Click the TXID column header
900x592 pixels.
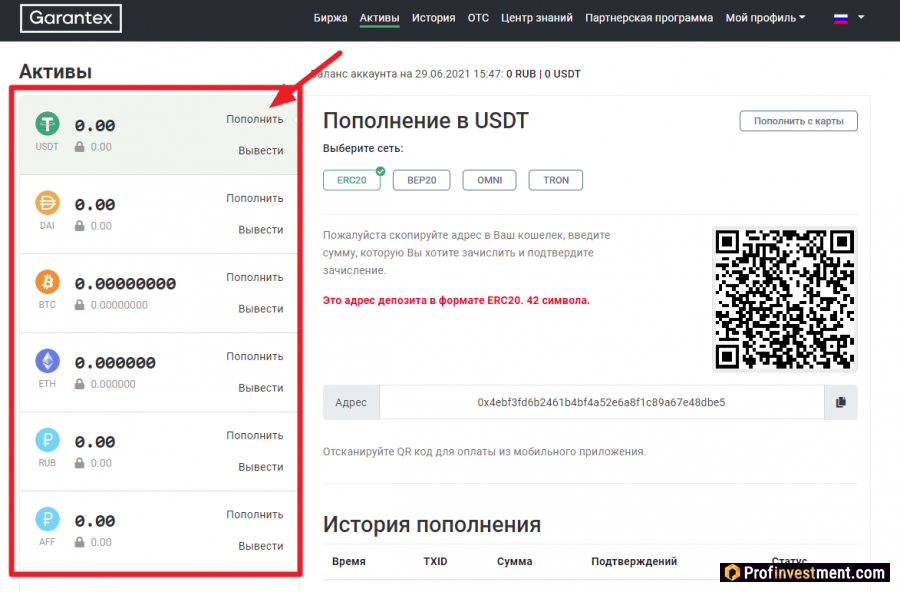click(x=435, y=562)
